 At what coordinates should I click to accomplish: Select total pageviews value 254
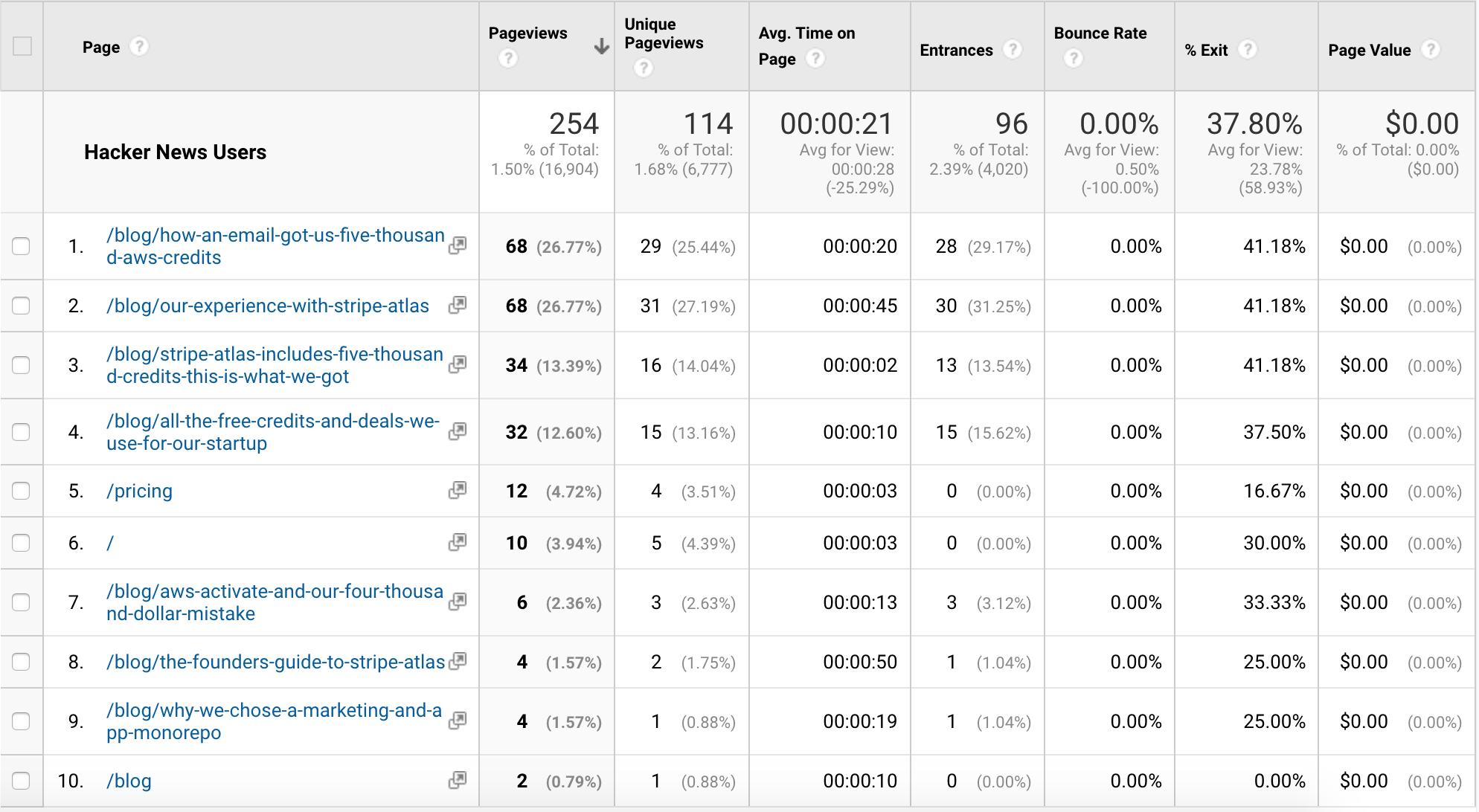(574, 123)
